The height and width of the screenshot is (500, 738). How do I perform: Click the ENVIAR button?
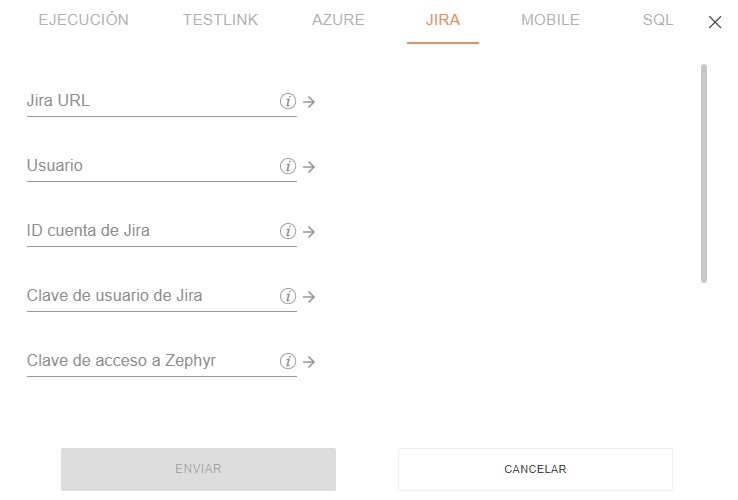[198, 469]
